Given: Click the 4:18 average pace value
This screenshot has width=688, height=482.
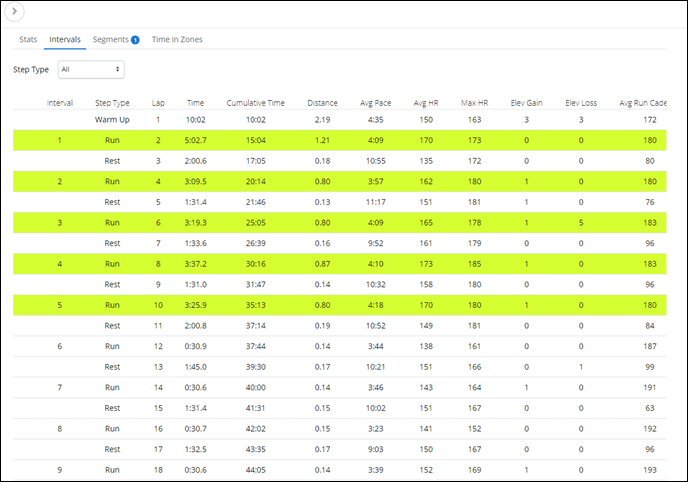Looking at the screenshot, I should (376, 305).
